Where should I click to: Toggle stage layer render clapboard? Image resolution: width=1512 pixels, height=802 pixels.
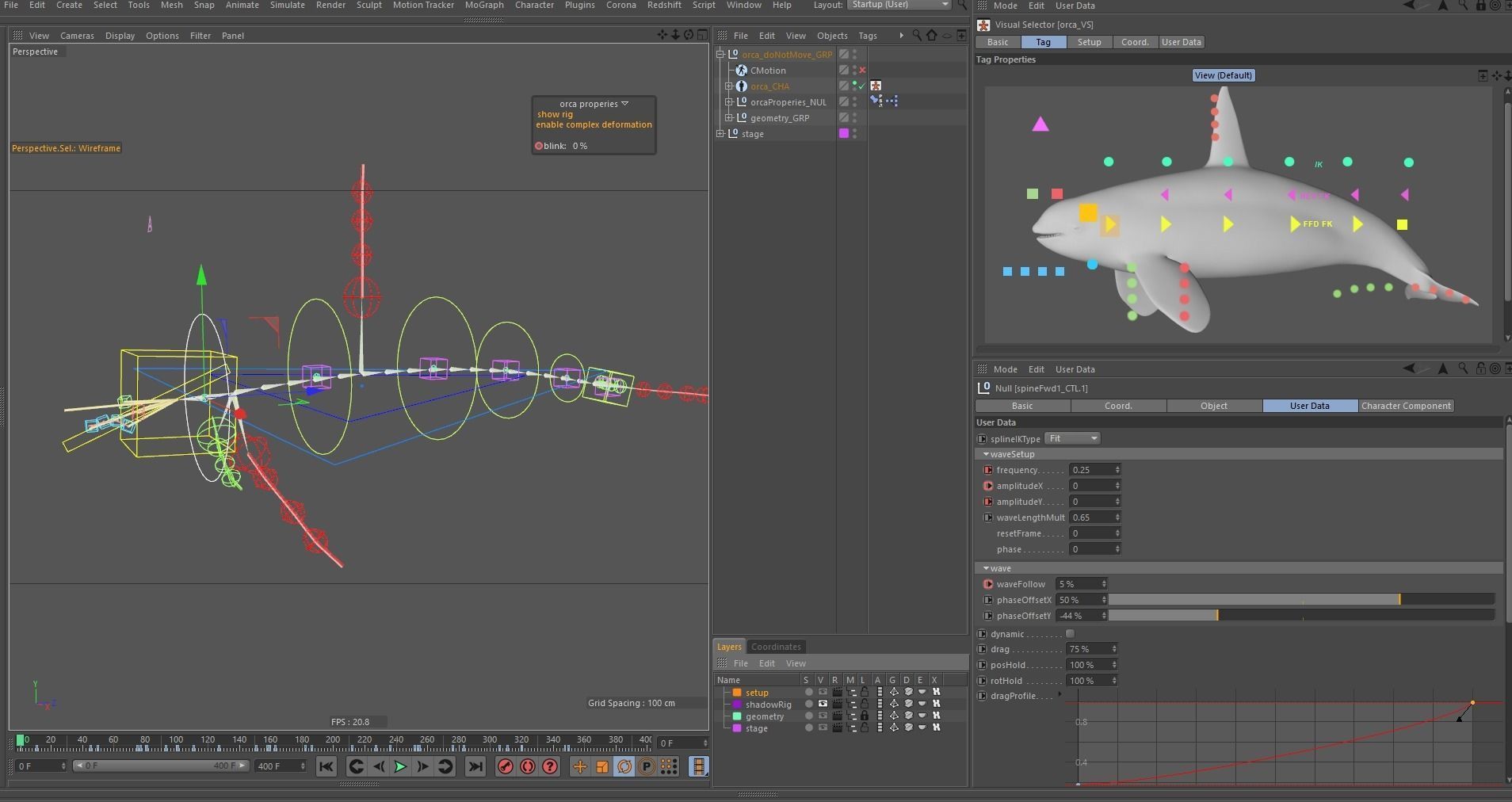coord(837,728)
